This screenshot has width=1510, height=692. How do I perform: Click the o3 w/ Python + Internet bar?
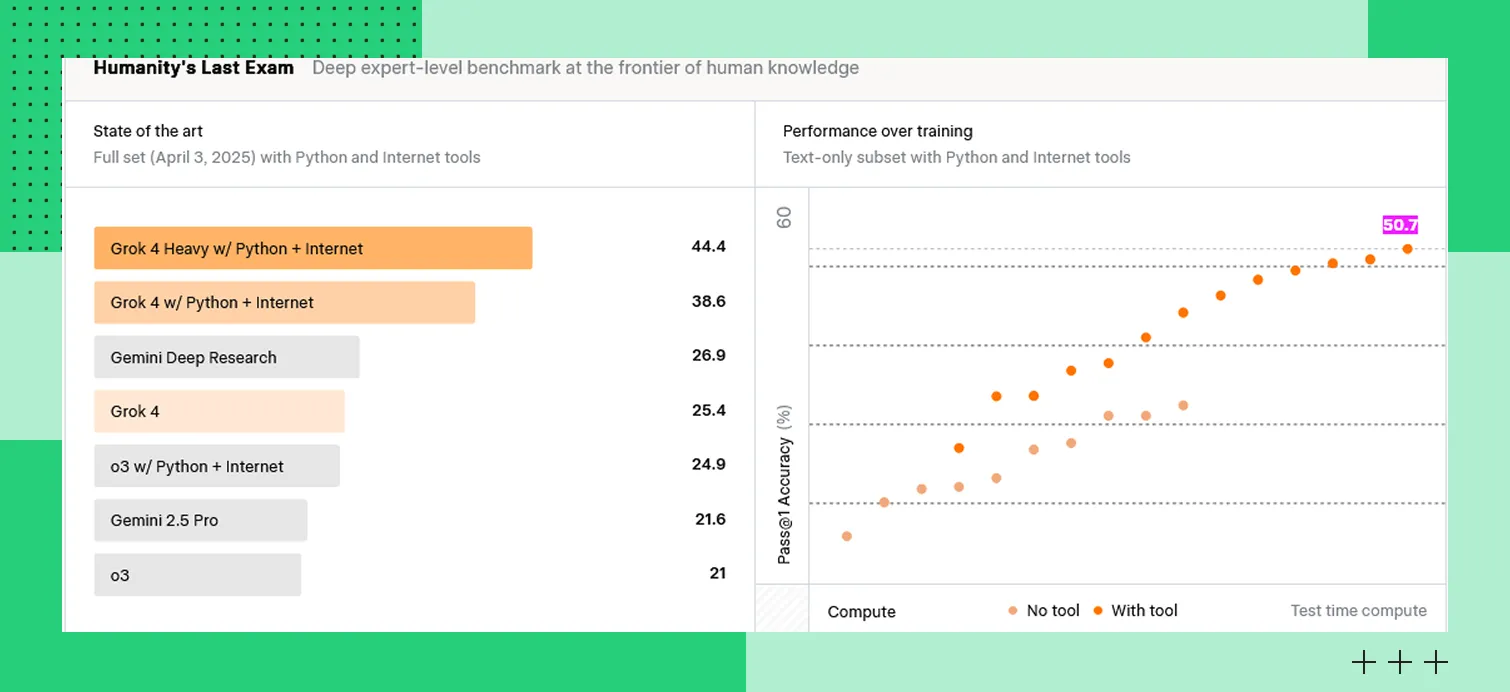tap(217, 466)
